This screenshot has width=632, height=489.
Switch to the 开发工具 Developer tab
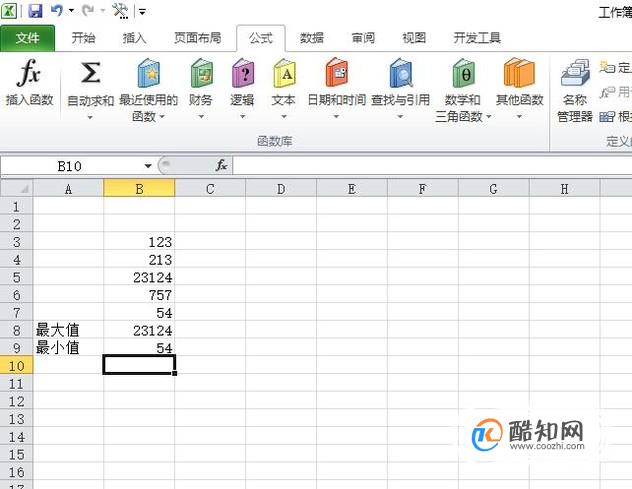(x=477, y=38)
